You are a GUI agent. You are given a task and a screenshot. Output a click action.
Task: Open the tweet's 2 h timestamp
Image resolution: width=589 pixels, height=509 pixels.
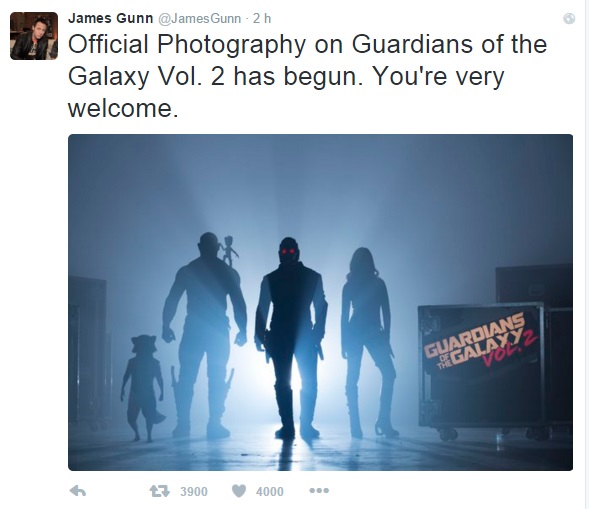262,18
